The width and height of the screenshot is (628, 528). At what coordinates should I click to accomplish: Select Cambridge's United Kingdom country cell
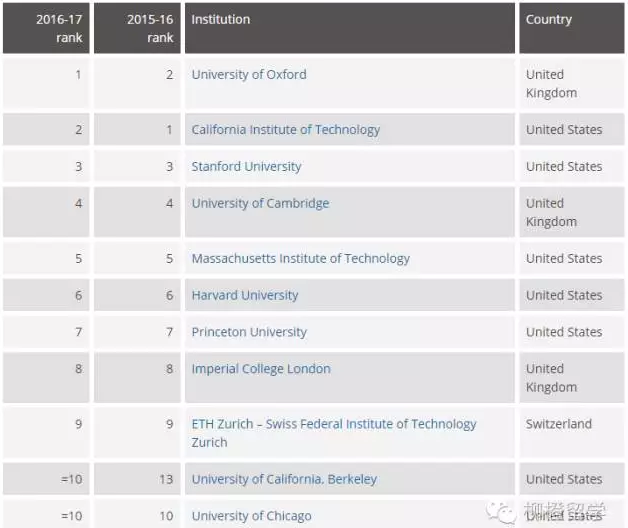(572, 212)
